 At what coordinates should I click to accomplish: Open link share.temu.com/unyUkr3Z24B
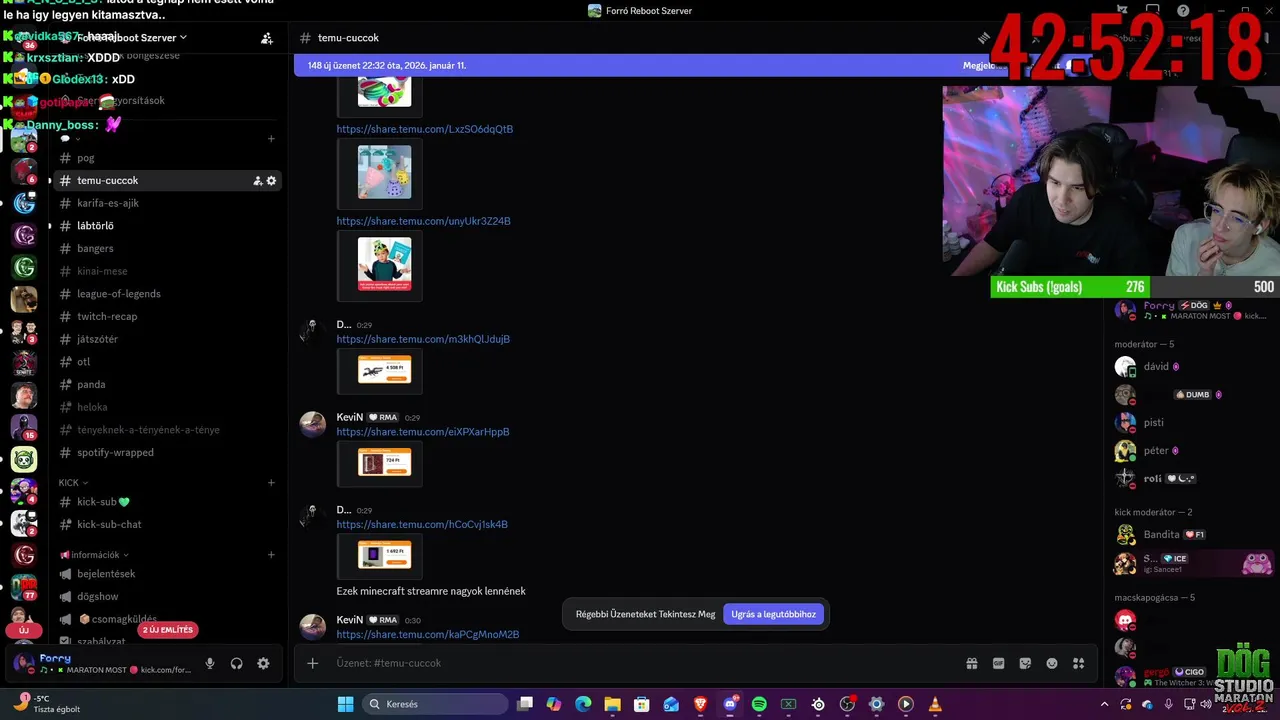[423, 221]
